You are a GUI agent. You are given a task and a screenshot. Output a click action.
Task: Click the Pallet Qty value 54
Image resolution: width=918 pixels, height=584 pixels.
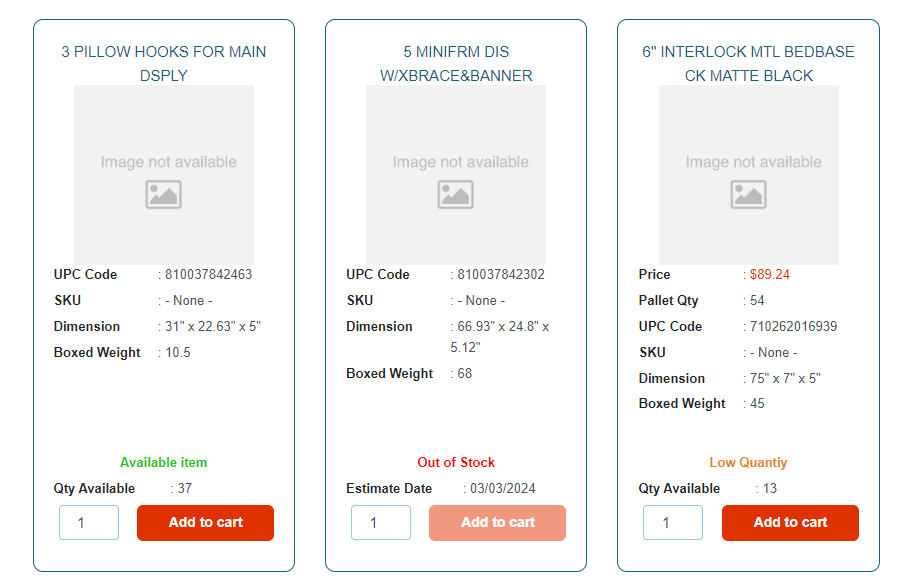pyautogui.click(x=757, y=300)
